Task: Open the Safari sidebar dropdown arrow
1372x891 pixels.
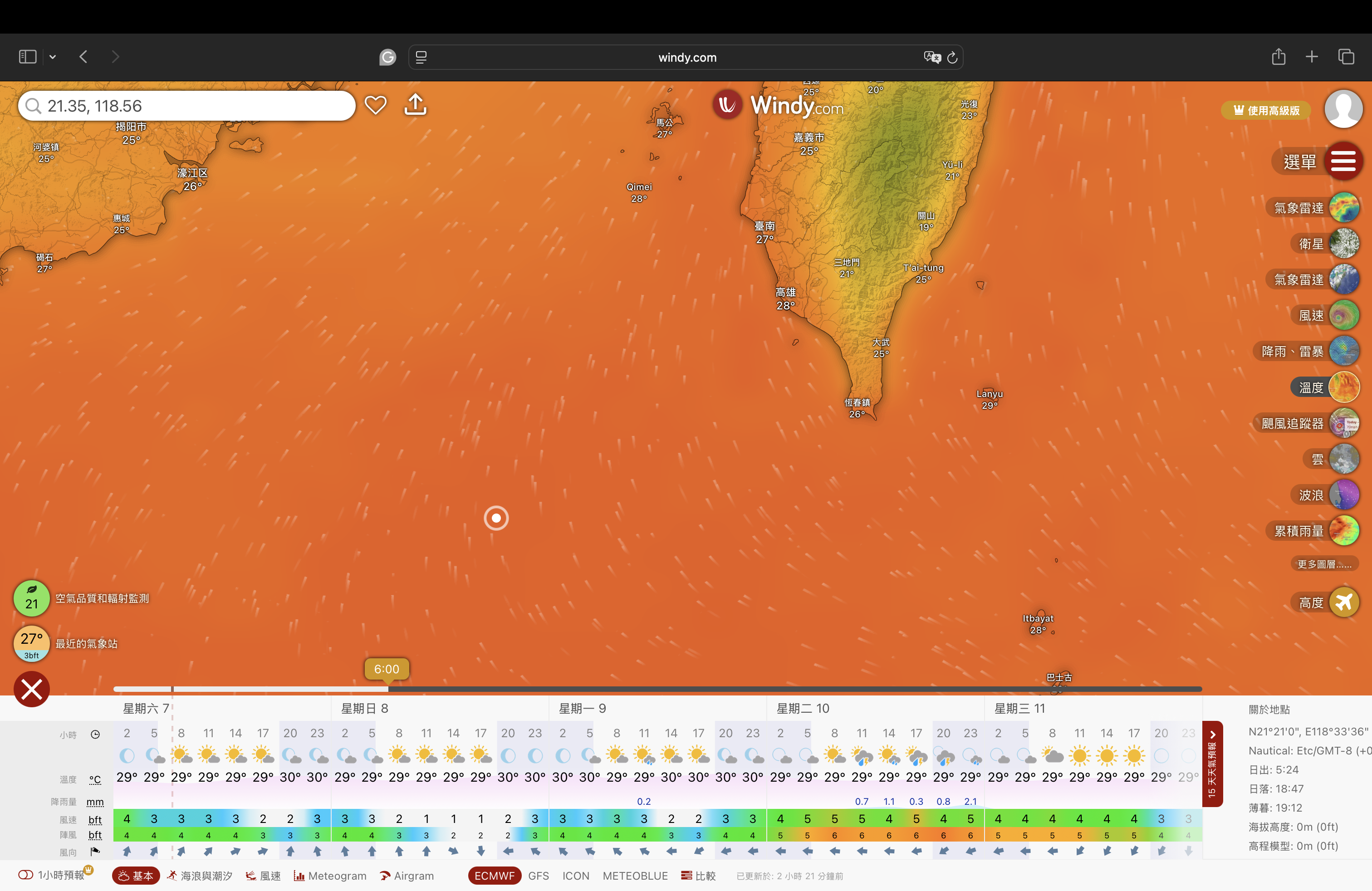Action: click(x=53, y=57)
